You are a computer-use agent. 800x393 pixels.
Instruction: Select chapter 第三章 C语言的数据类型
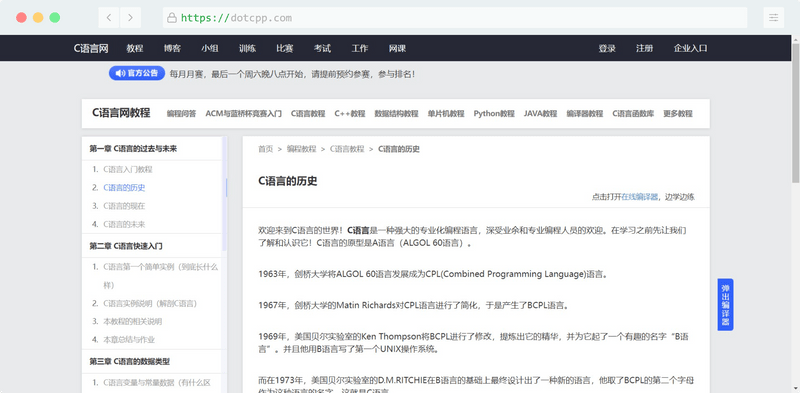(x=130, y=361)
